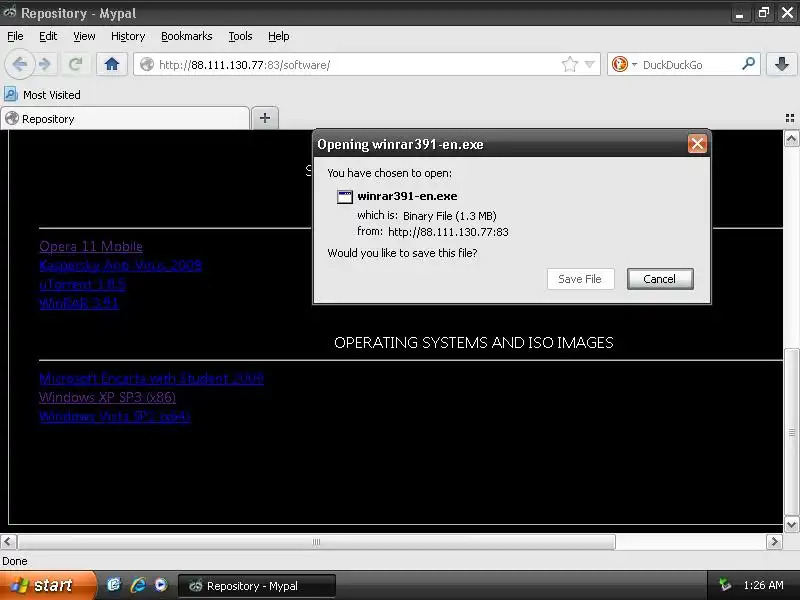Screen dimensions: 800x600
Task: Launch Internet Explorer from Quick Launch
Action: pyautogui.click(x=138, y=585)
